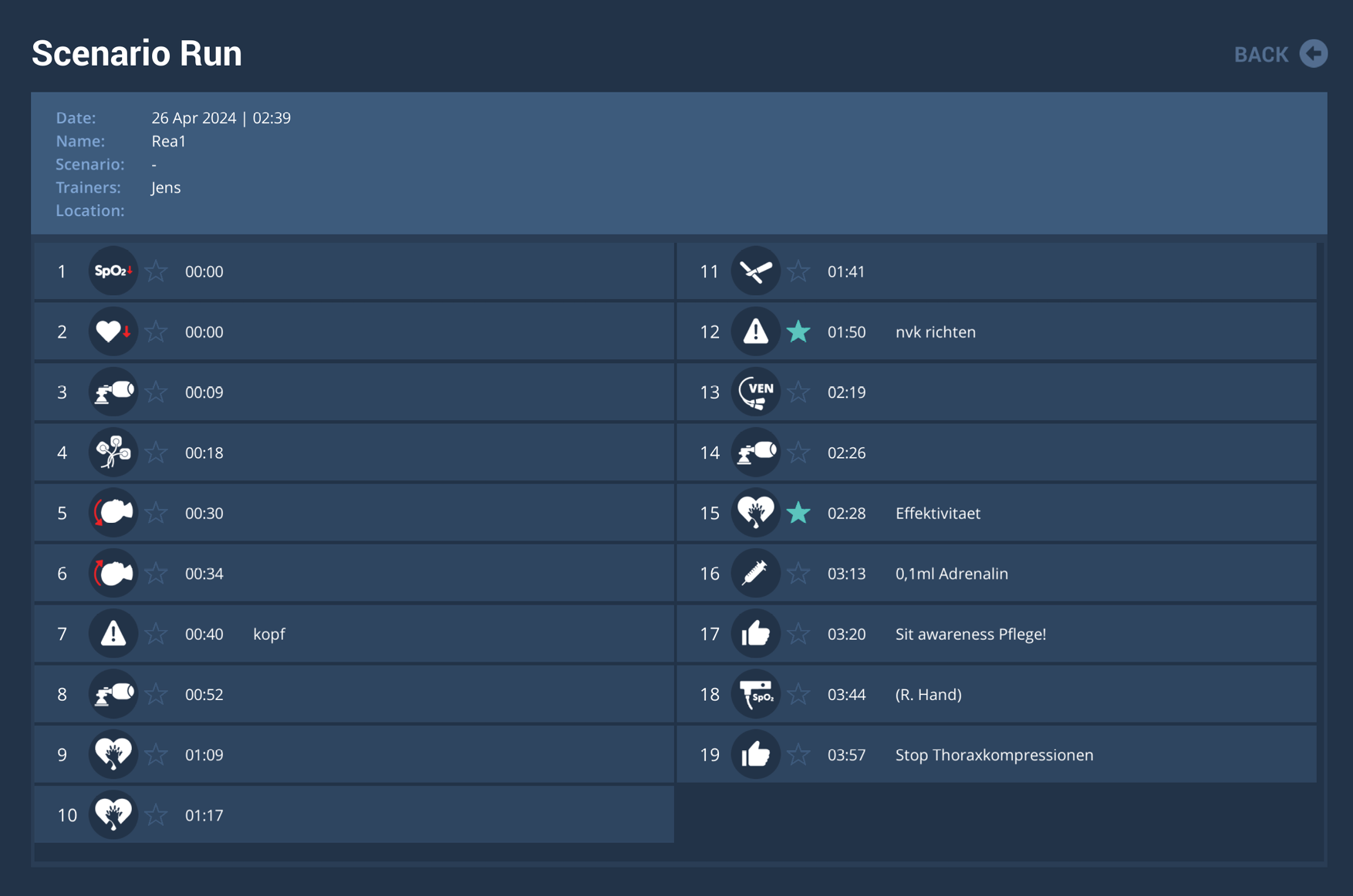Star the 'Stop Thoraxkompressionen' event

click(798, 754)
